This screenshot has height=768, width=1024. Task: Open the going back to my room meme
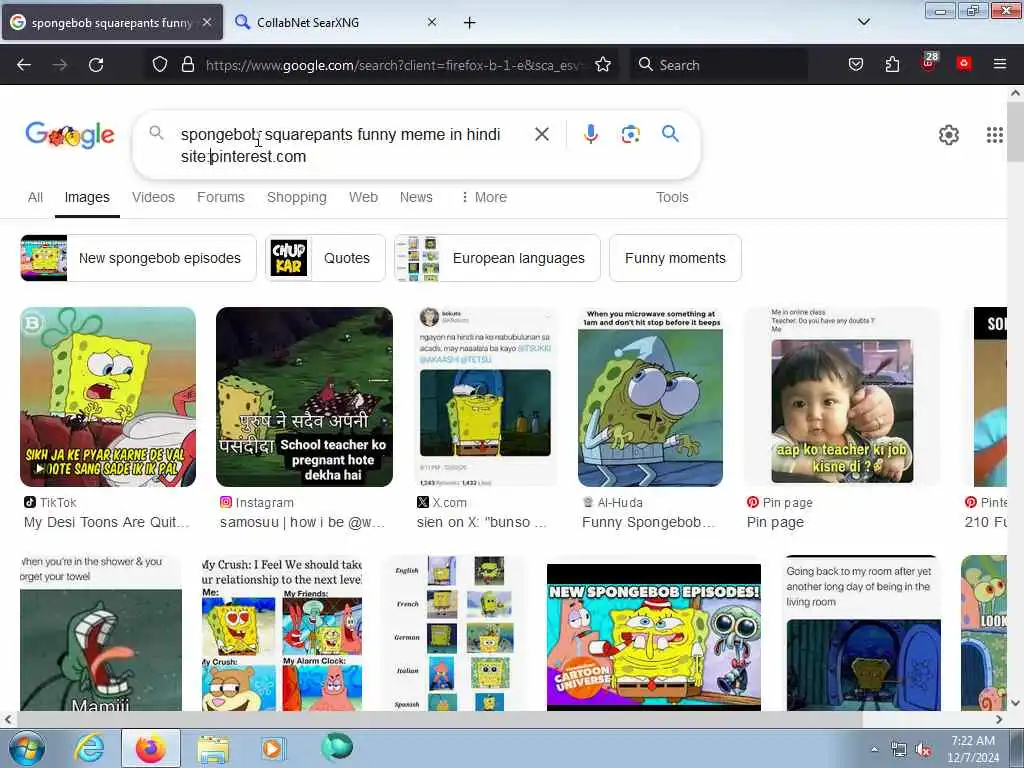coord(863,633)
